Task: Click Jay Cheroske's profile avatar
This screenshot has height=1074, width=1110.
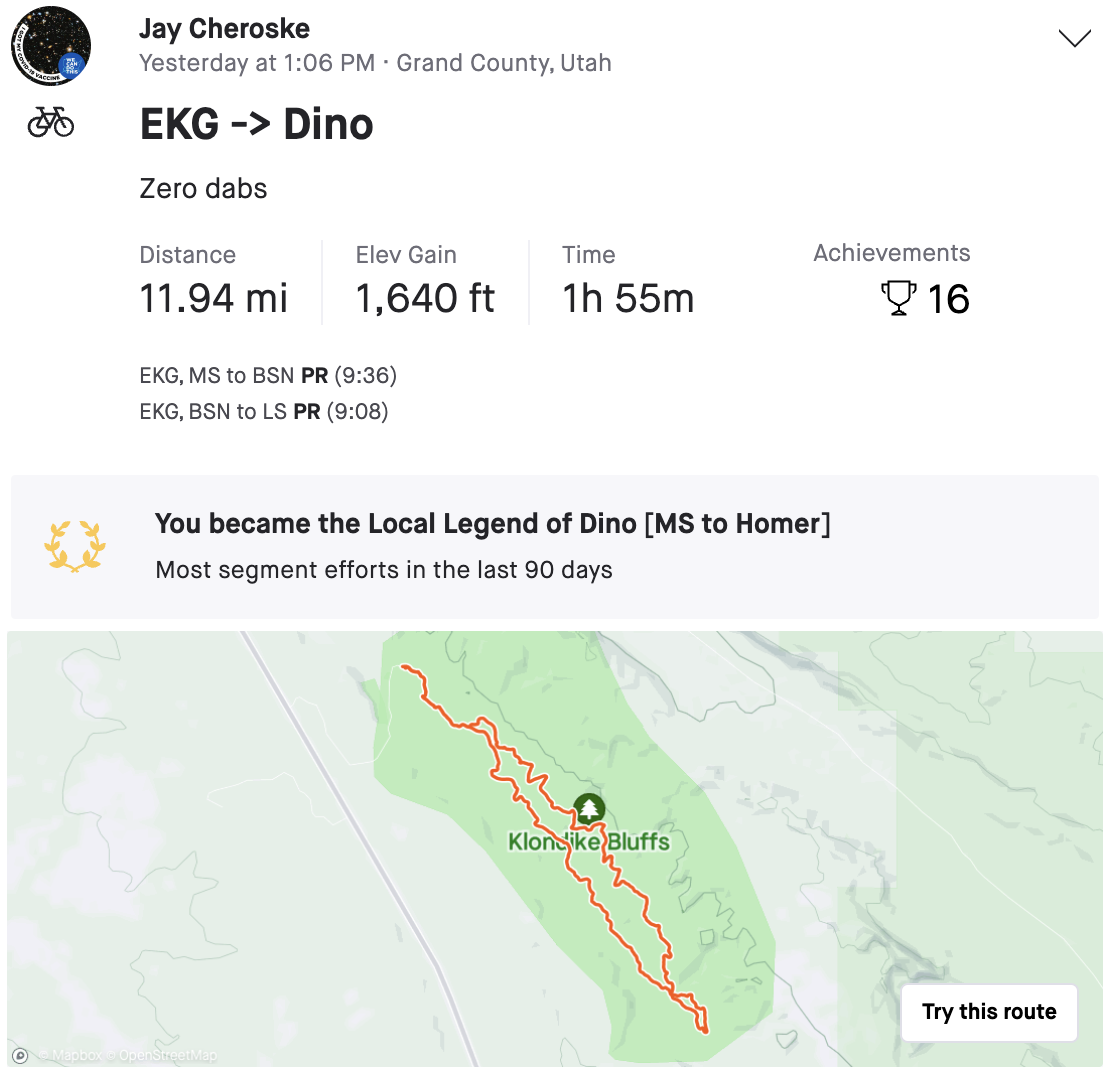Action: (x=51, y=47)
